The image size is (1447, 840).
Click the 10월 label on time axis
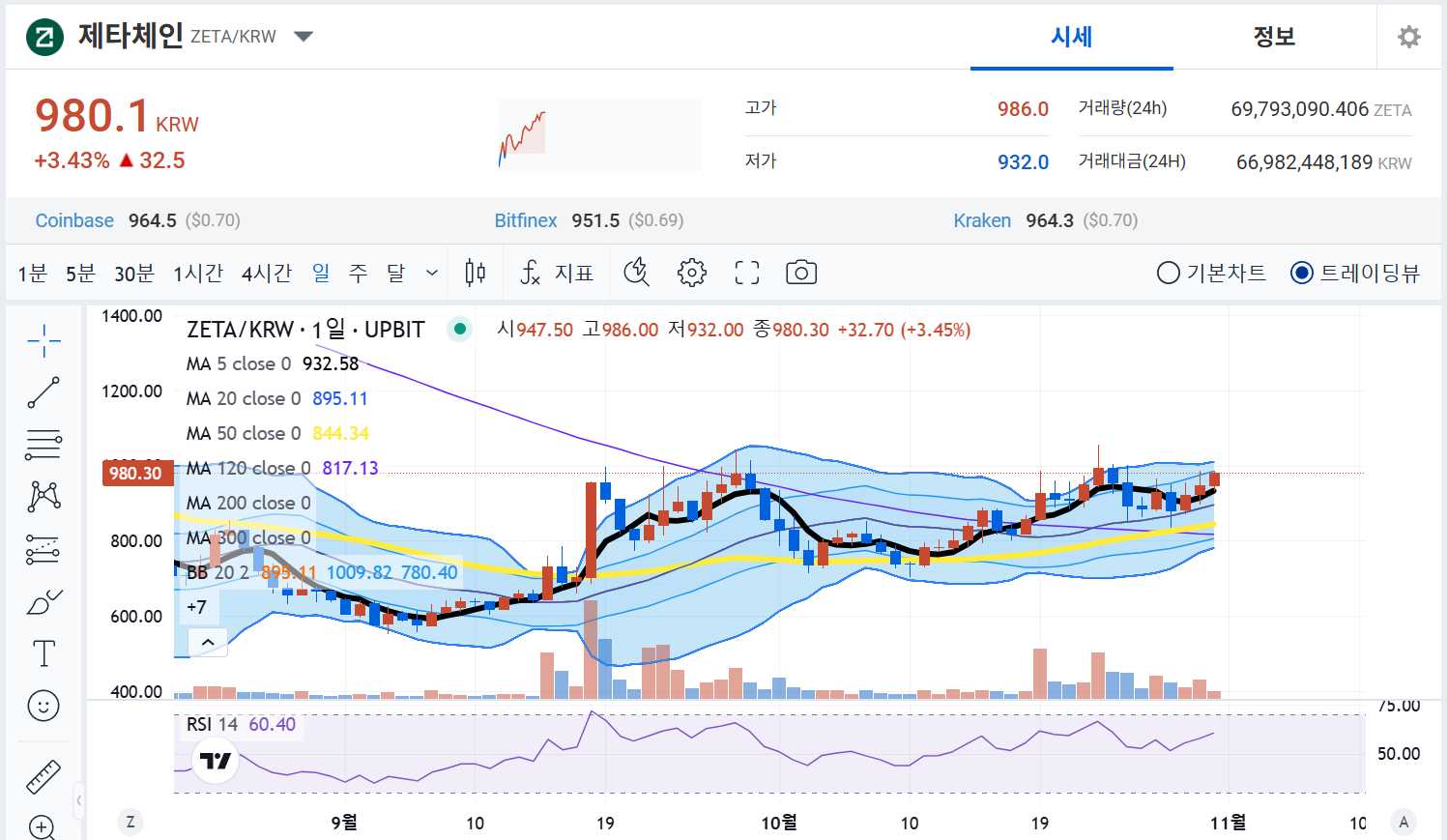pyautogui.click(x=779, y=823)
